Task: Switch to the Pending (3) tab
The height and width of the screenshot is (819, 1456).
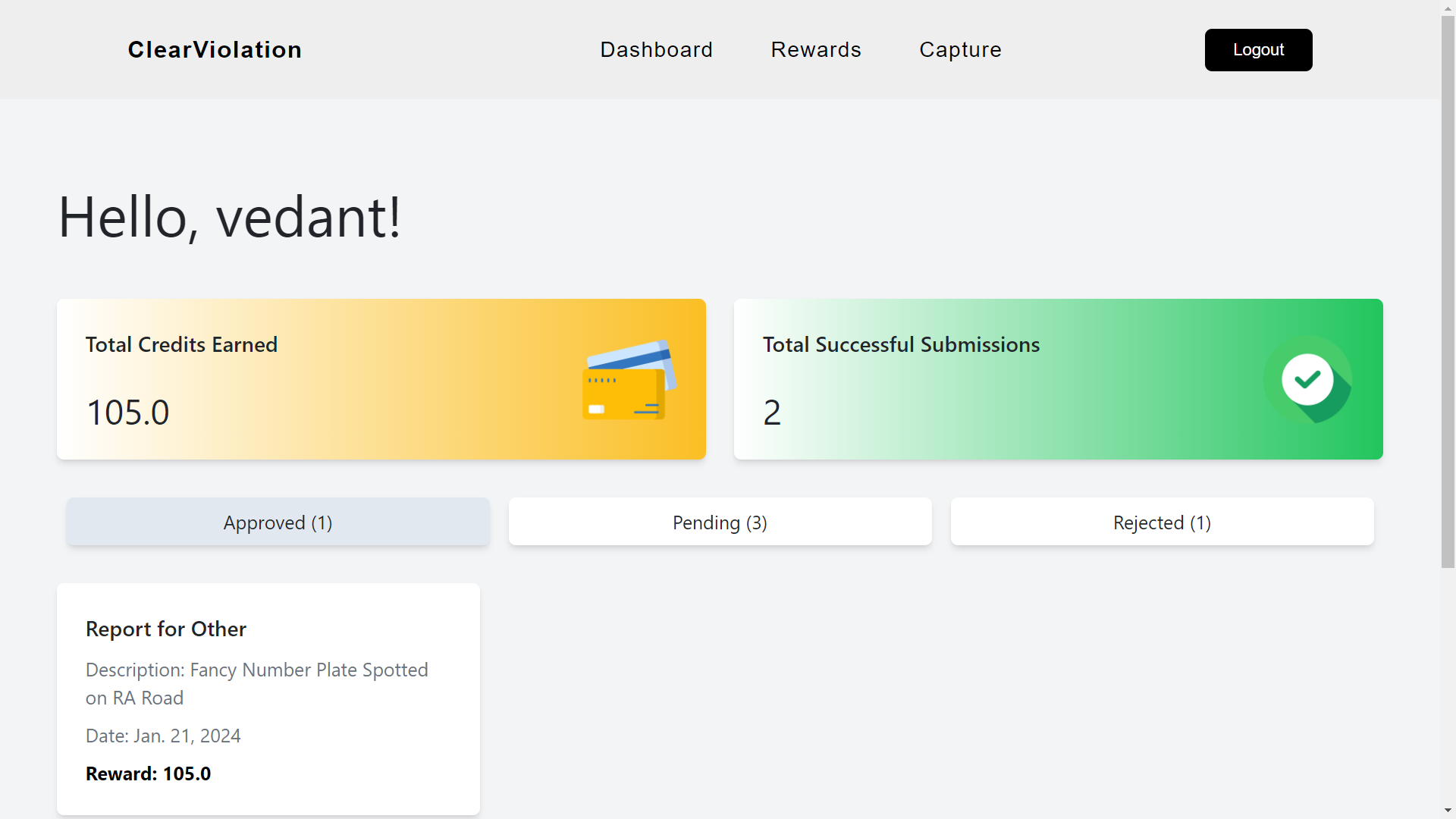Action: click(720, 522)
